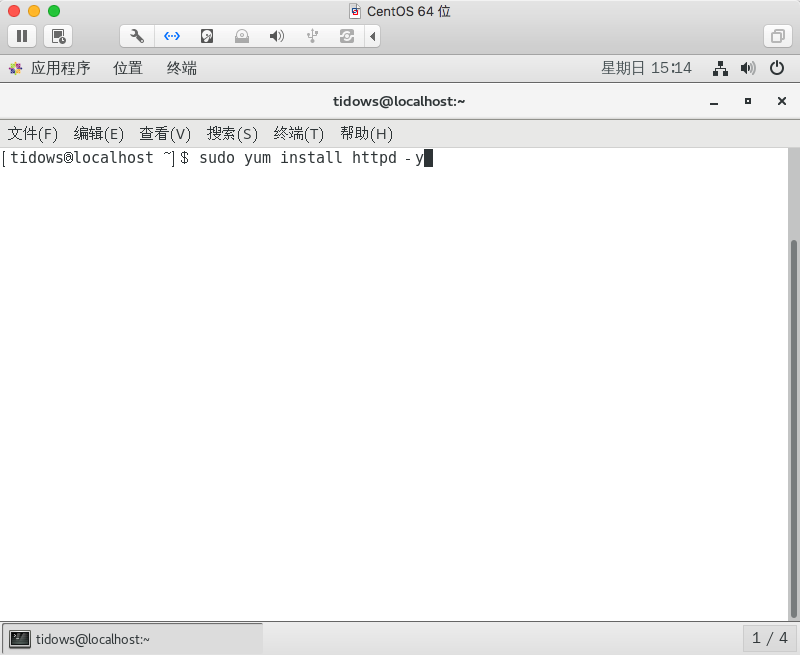Collapse the device toolbar arrow
The width and height of the screenshot is (800, 655).
(372, 36)
